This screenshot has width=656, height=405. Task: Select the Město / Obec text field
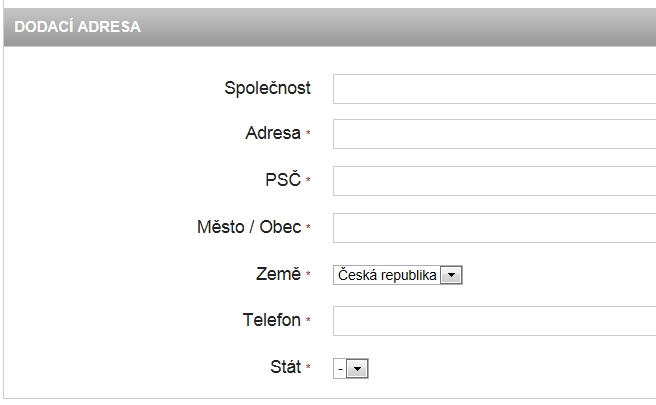point(494,228)
